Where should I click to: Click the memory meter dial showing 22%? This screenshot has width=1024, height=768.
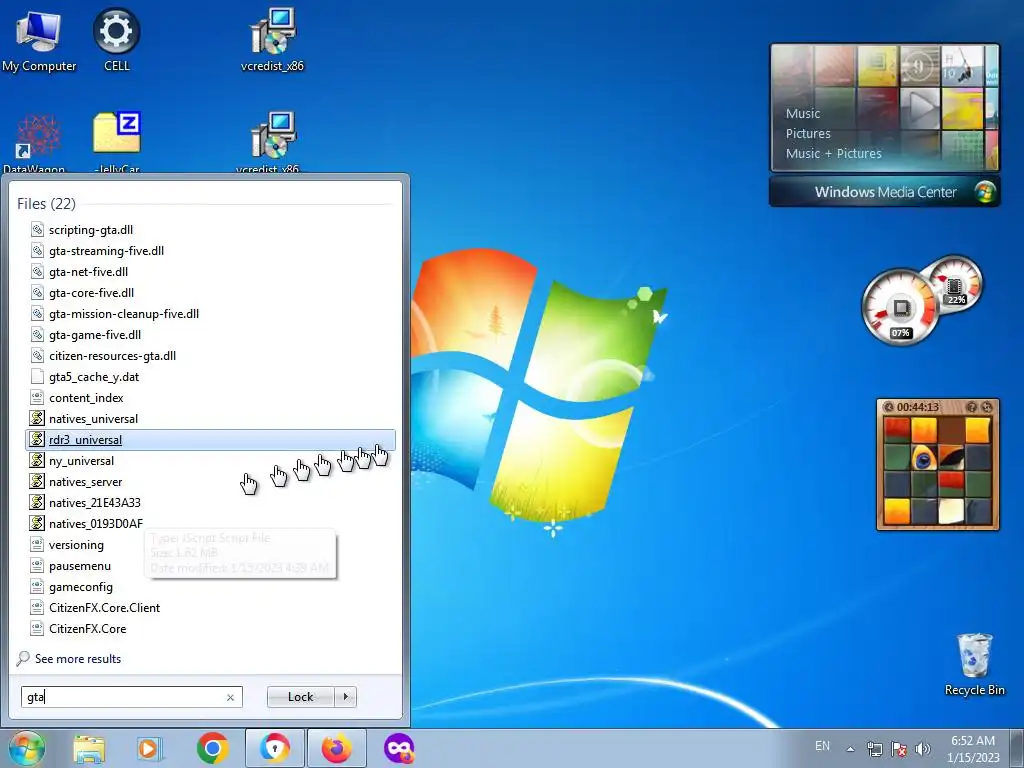[x=956, y=285]
